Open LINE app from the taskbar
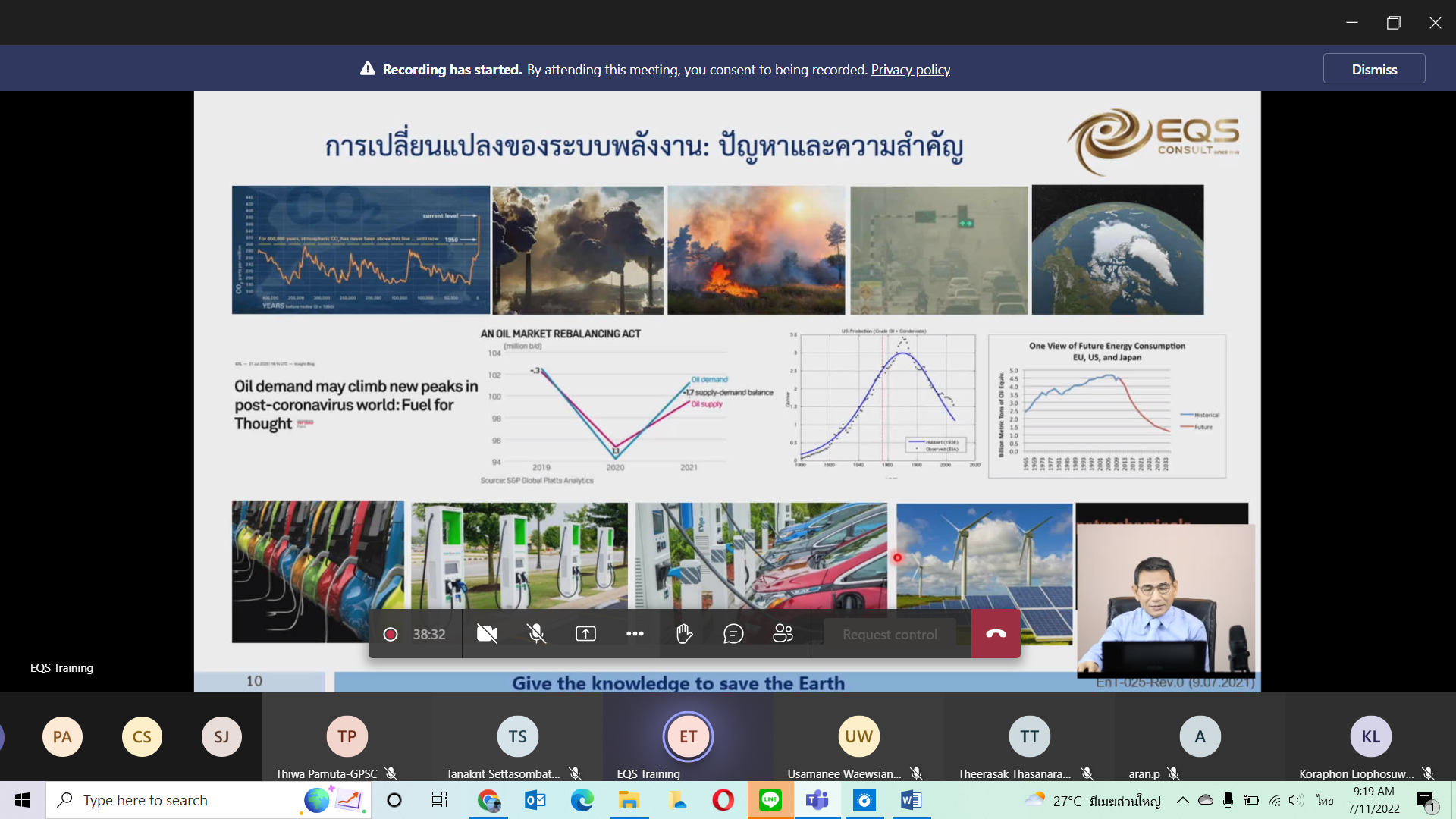The width and height of the screenshot is (1456, 819). point(770,800)
